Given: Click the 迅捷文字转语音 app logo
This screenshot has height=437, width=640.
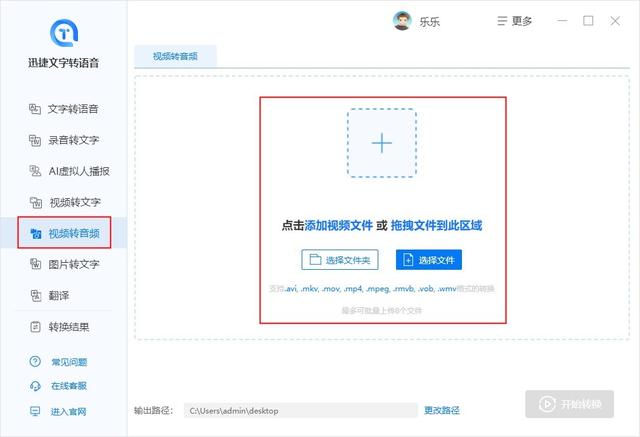Looking at the screenshot, I should tap(64, 33).
